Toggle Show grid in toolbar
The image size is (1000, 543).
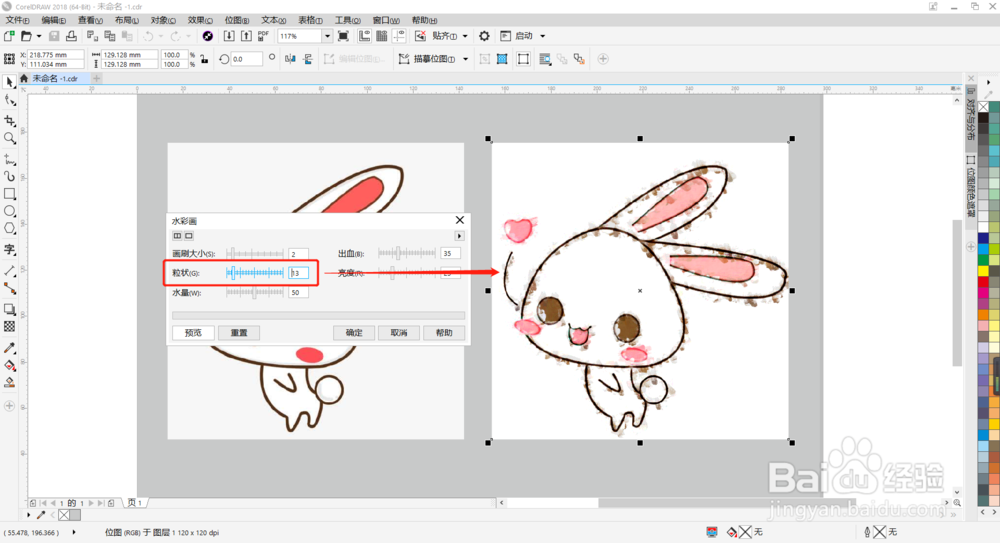381,36
